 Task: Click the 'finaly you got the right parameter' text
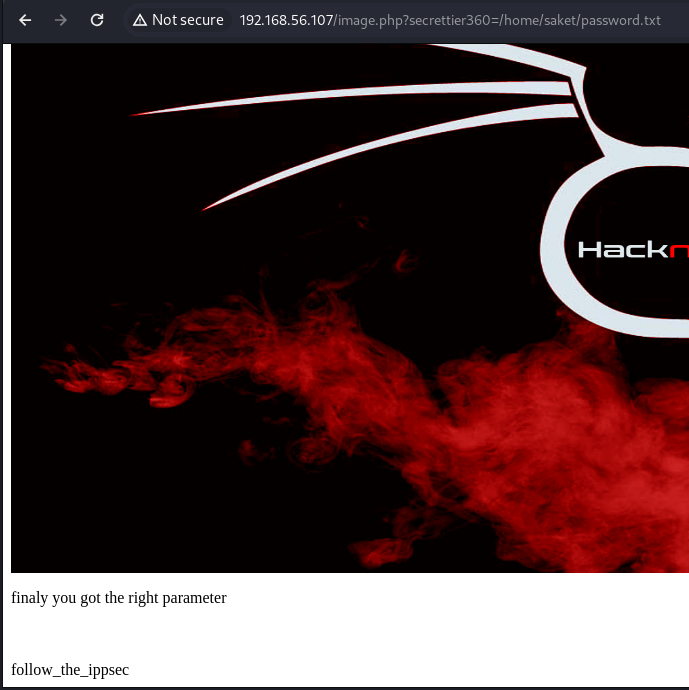pos(119,598)
